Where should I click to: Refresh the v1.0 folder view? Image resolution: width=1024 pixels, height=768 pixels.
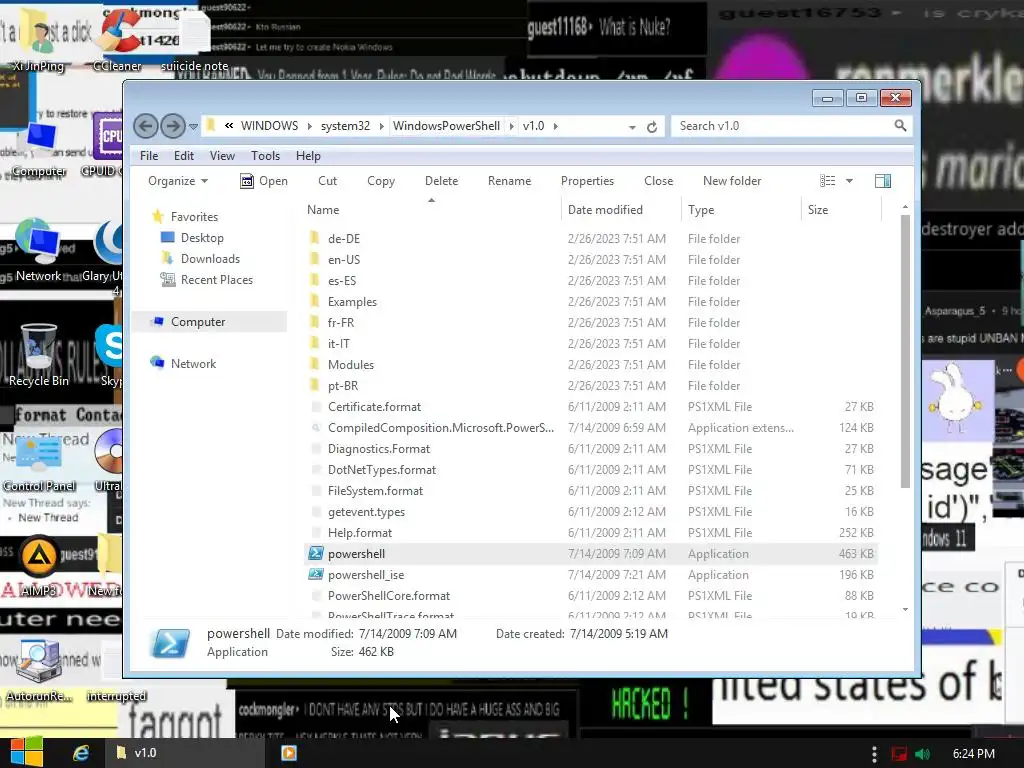[x=652, y=127]
